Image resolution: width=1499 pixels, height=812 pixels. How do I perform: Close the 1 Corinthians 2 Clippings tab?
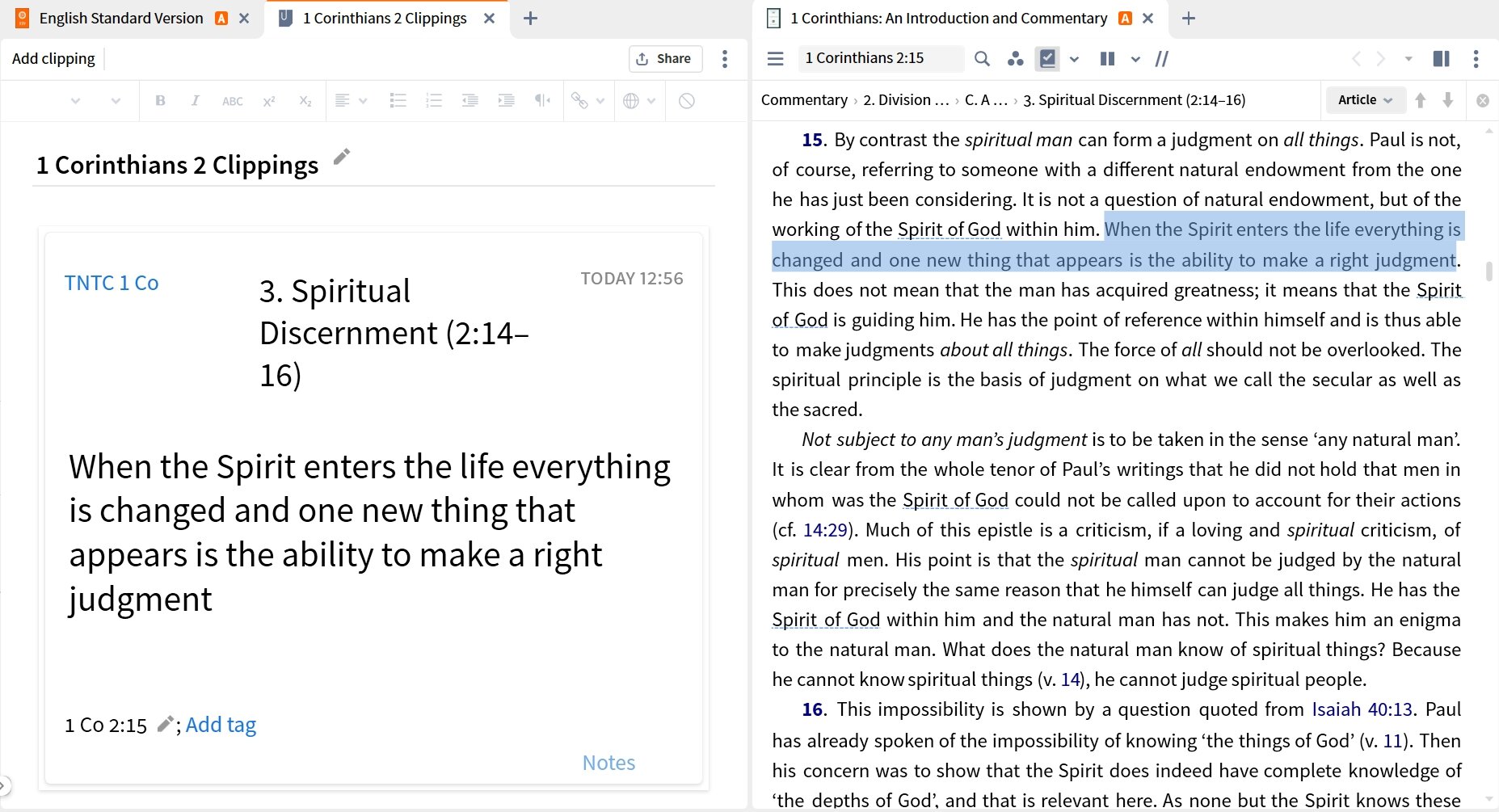click(489, 18)
